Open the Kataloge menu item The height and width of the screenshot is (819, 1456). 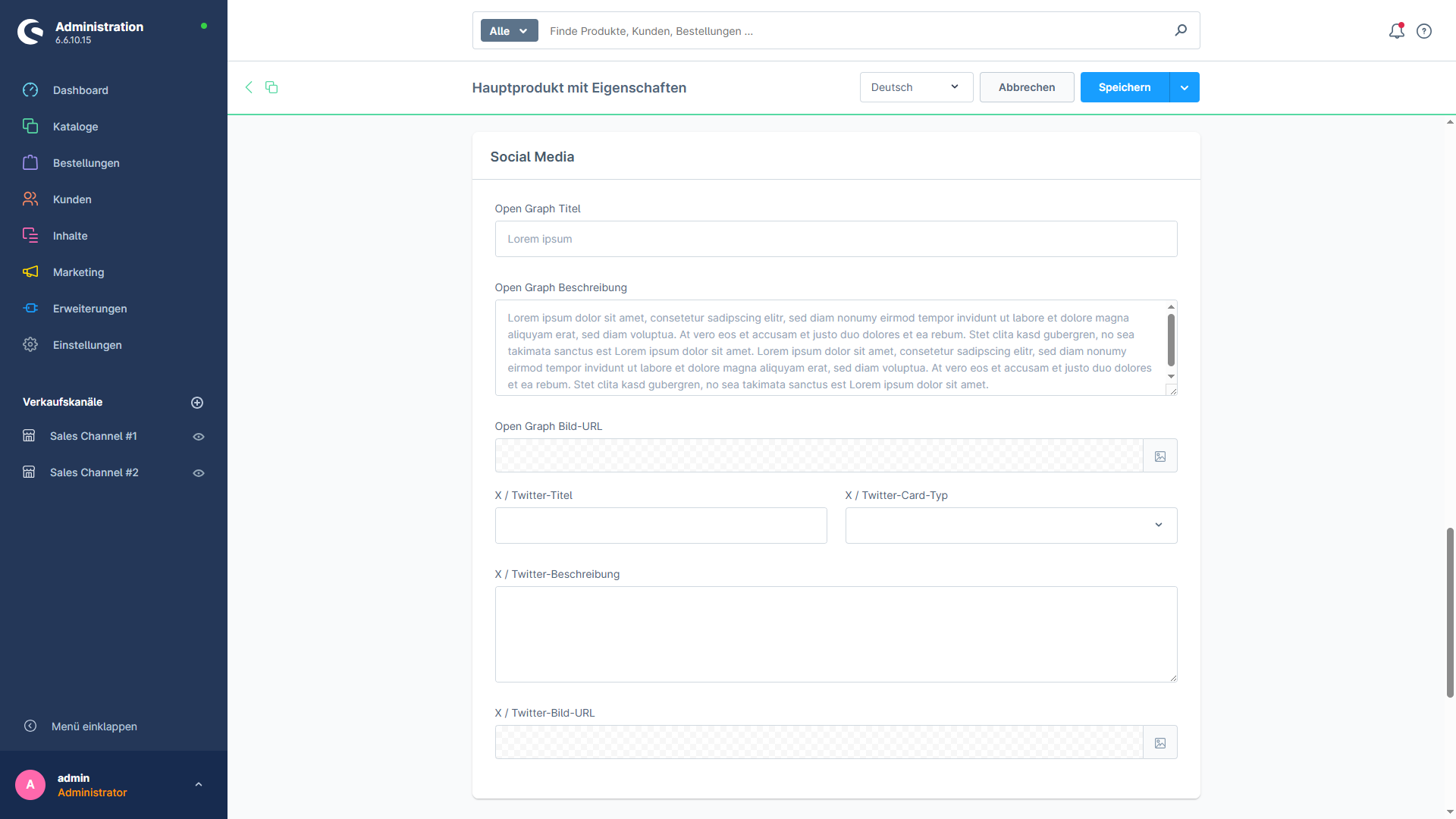click(x=75, y=127)
